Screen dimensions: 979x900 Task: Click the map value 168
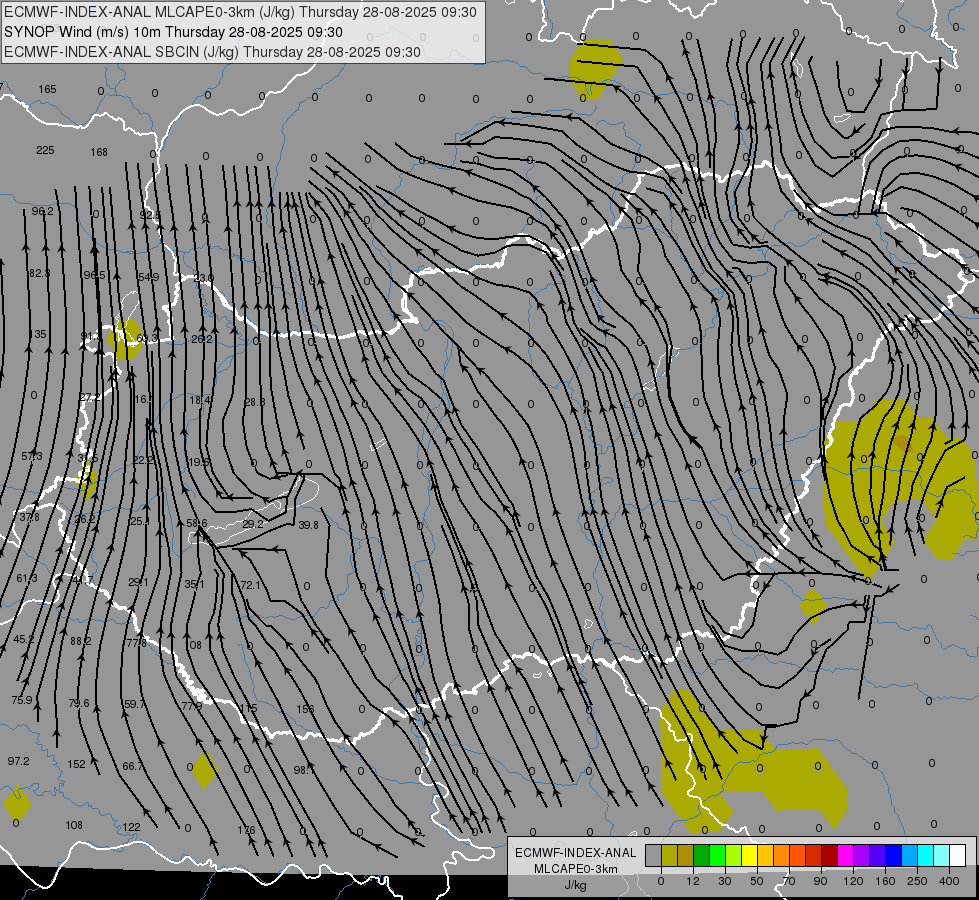[x=99, y=152]
